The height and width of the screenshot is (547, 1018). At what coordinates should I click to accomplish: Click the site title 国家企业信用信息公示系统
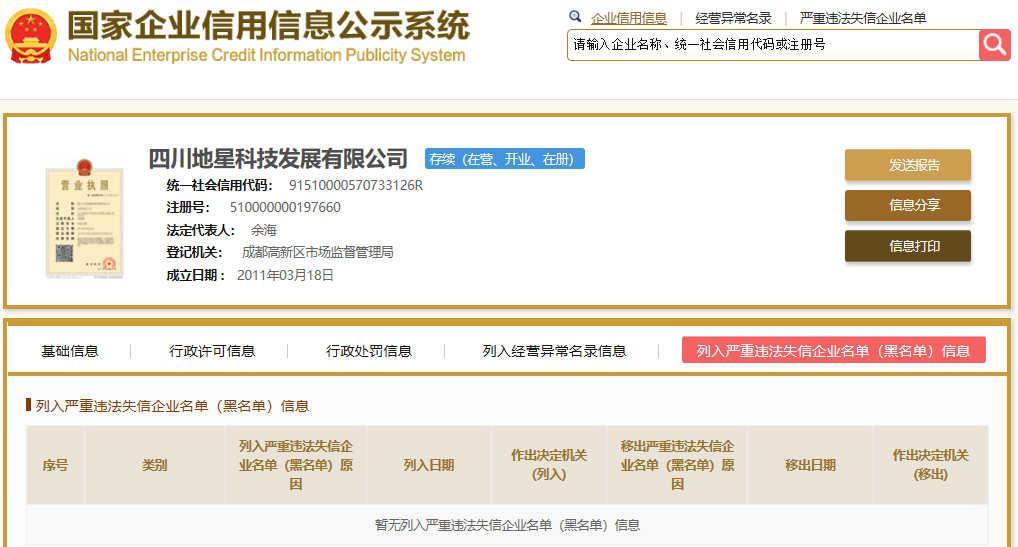(x=268, y=25)
